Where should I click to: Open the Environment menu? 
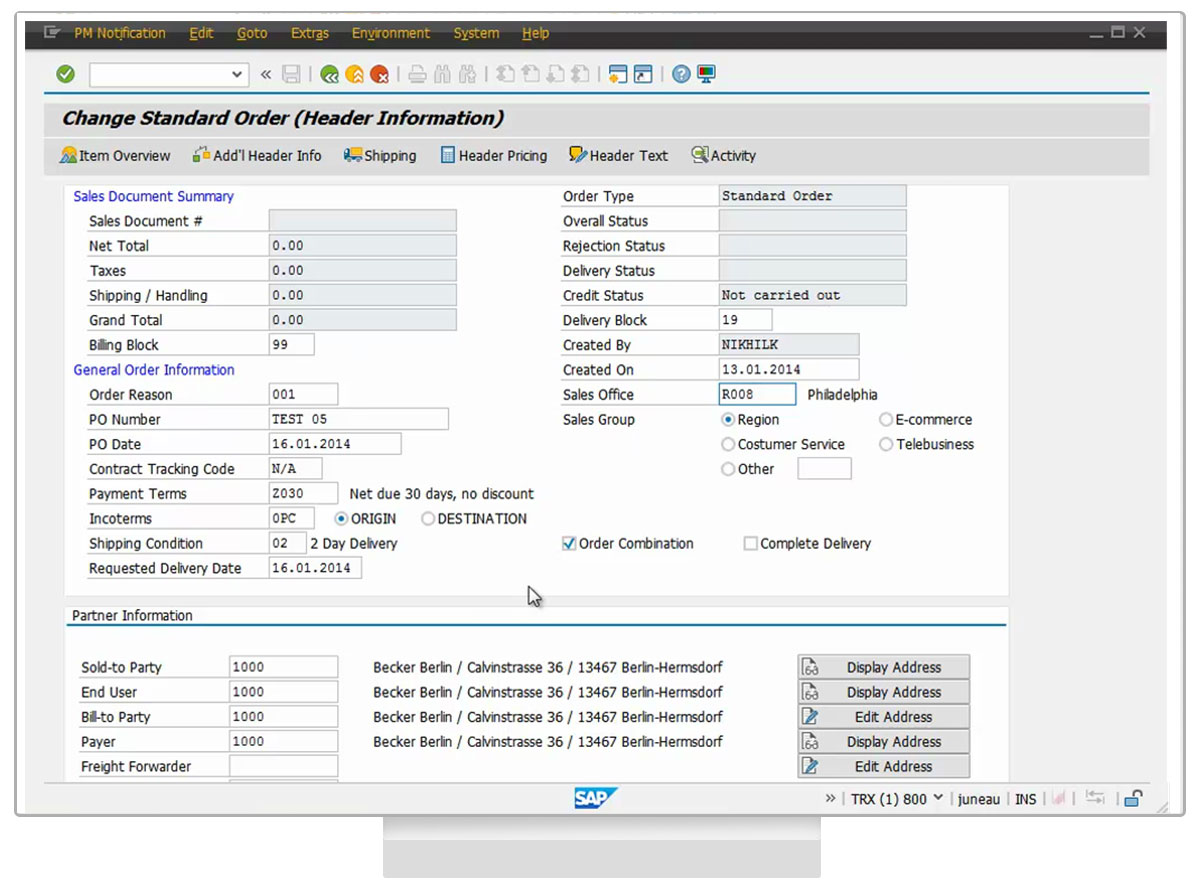pyautogui.click(x=390, y=33)
